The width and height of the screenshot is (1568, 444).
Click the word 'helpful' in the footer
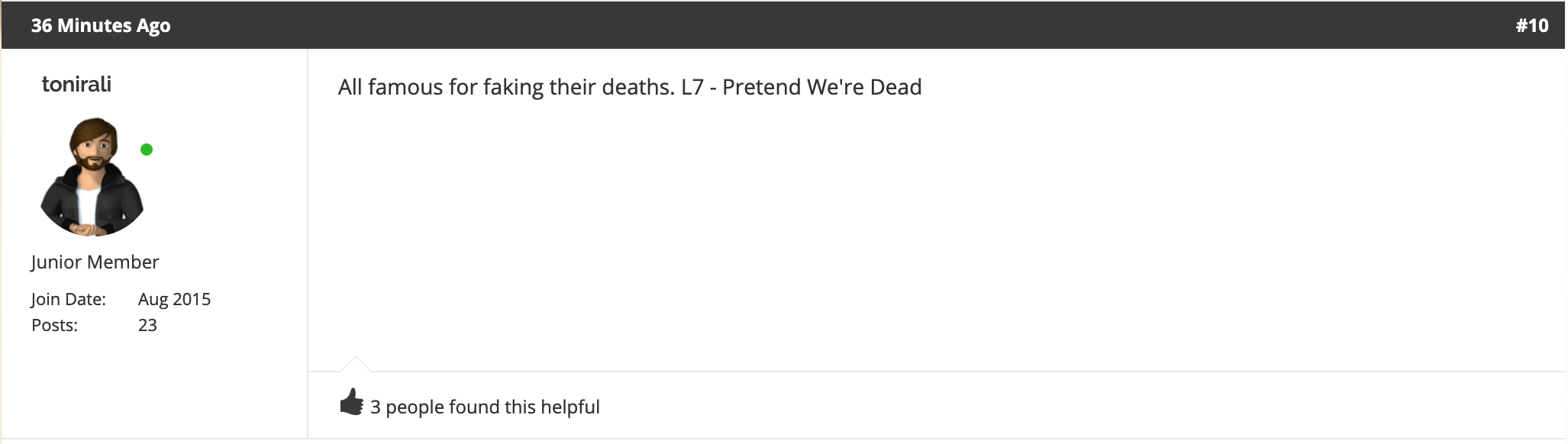point(570,407)
